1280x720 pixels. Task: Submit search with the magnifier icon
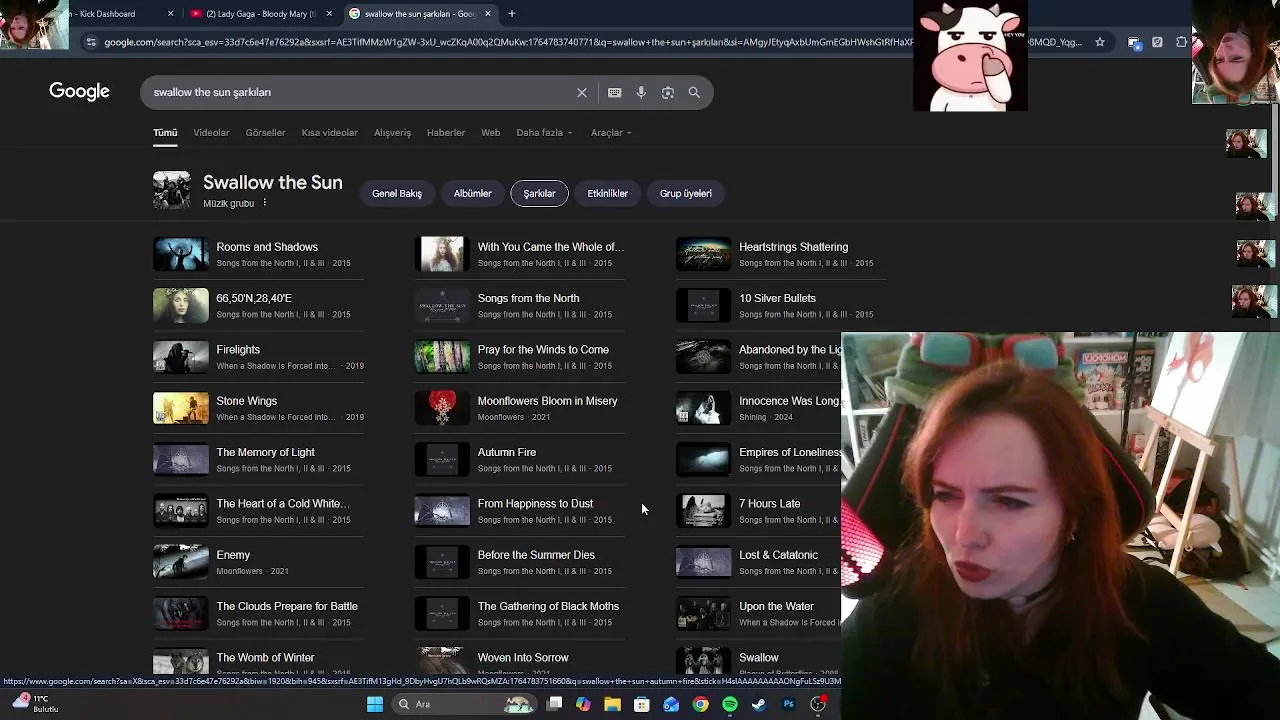pos(694,92)
